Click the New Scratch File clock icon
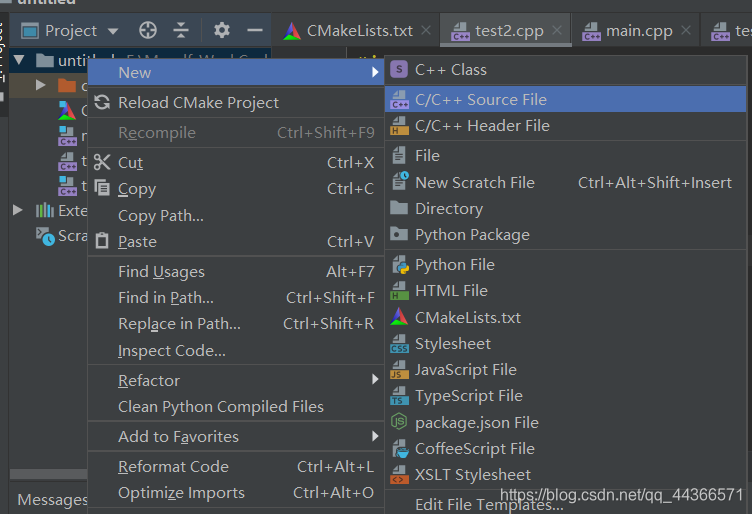Screen dimensions: 752x514 [x=400, y=181]
